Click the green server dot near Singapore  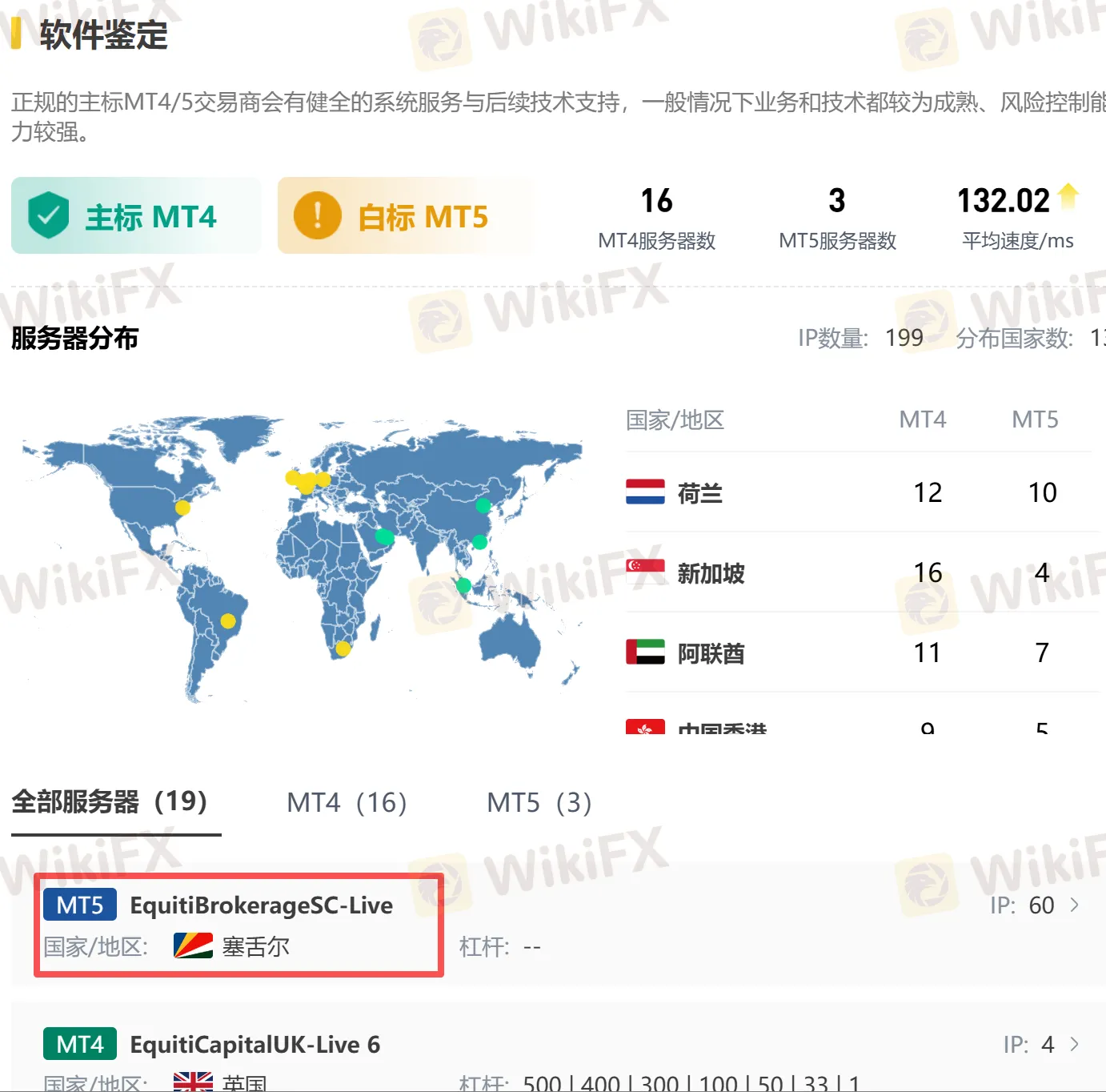pos(463,585)
